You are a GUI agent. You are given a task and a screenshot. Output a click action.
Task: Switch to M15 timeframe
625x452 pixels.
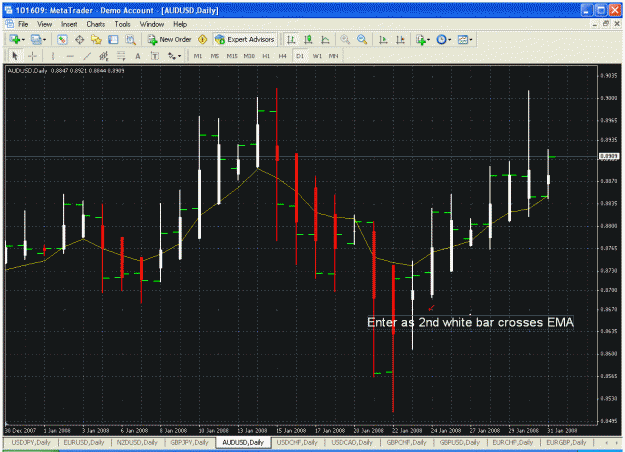(232, 56)
